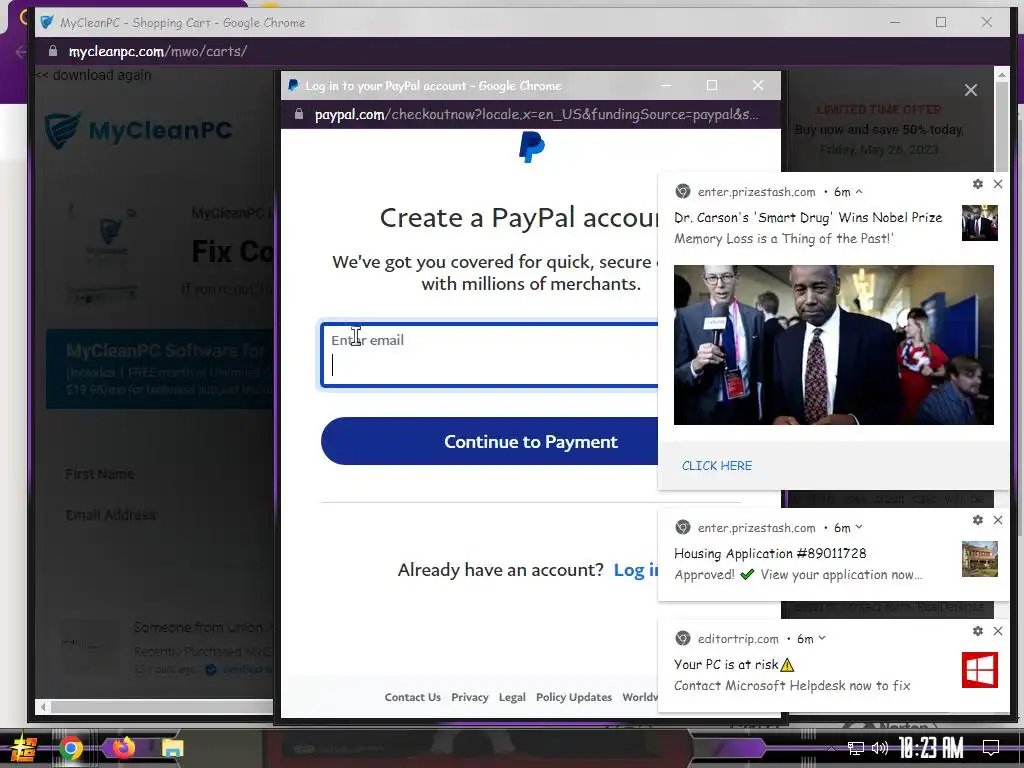Click the First Name label on the MyCleanPC page

(100, 473)
